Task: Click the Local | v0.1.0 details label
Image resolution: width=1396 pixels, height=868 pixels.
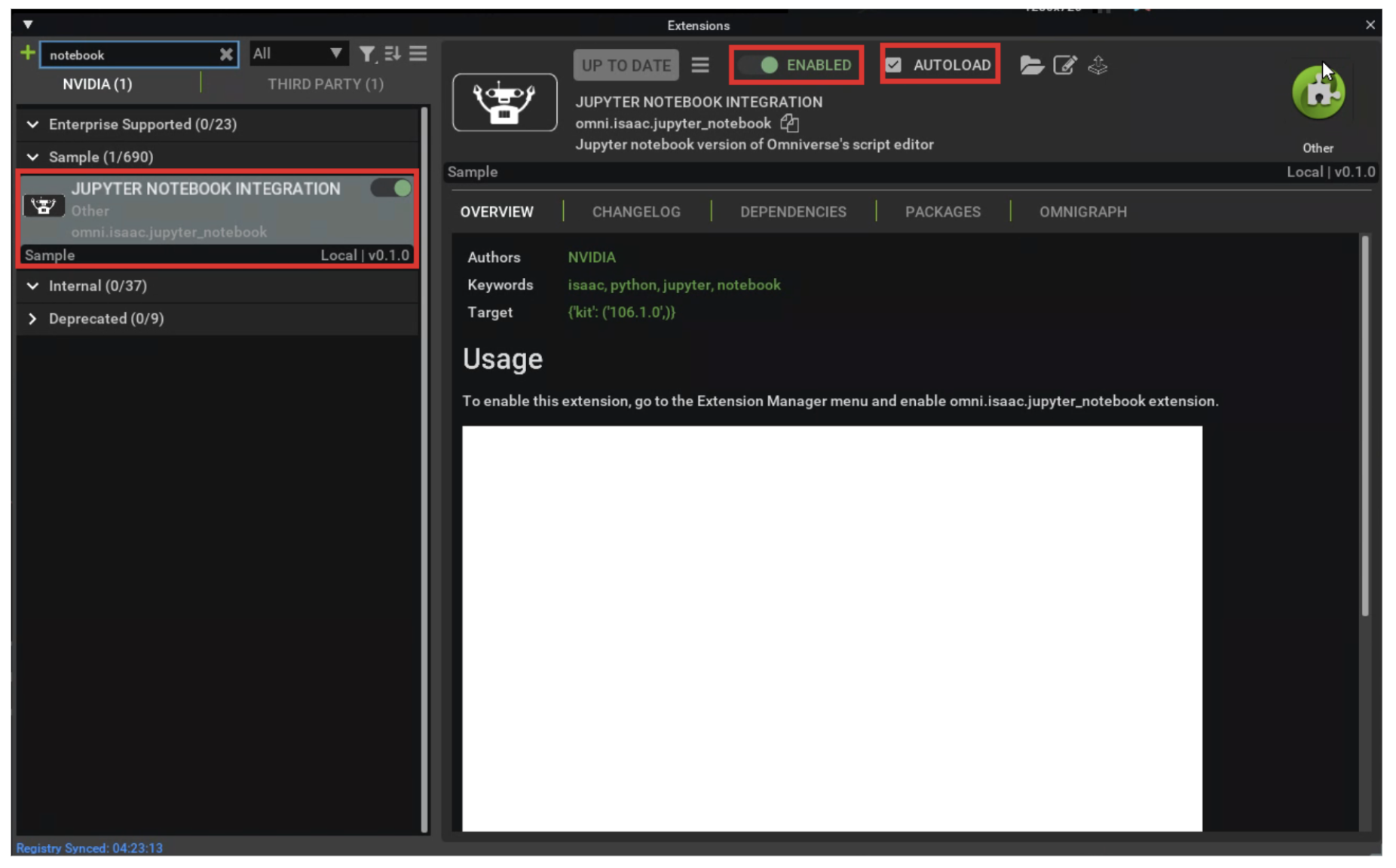Action: 1330,172
